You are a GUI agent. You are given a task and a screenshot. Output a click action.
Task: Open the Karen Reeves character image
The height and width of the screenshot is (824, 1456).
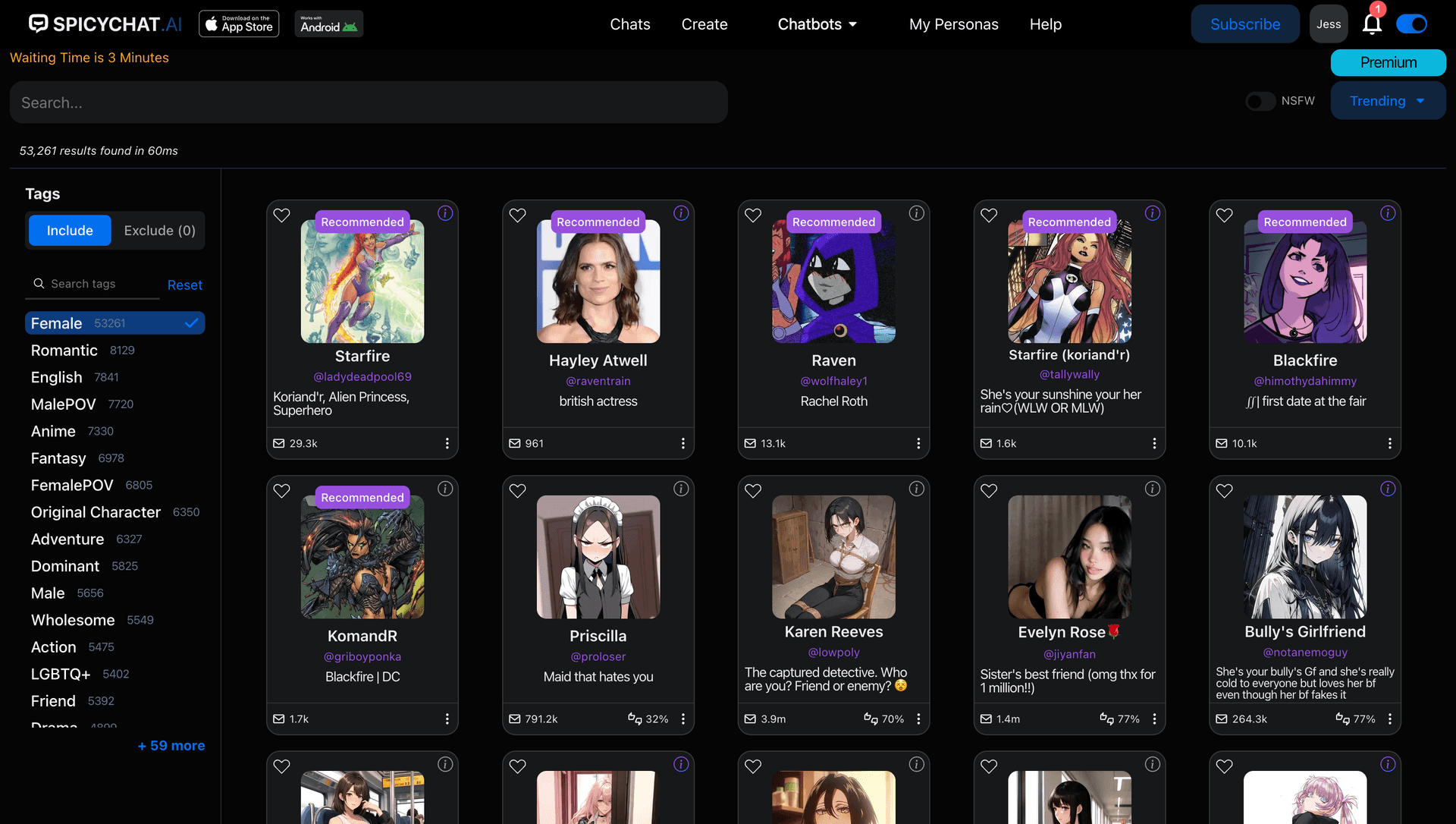[833, 557]
